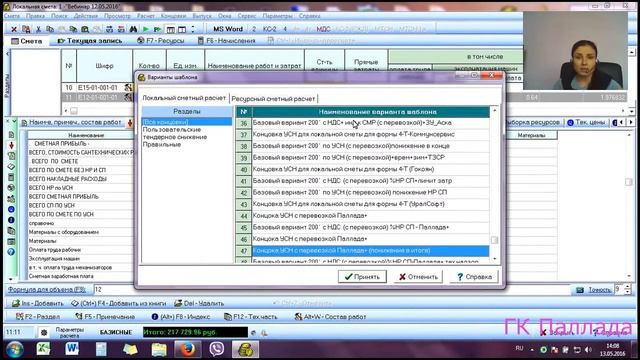Click (Alt+) F8 - Индекс button

[180, 316]
